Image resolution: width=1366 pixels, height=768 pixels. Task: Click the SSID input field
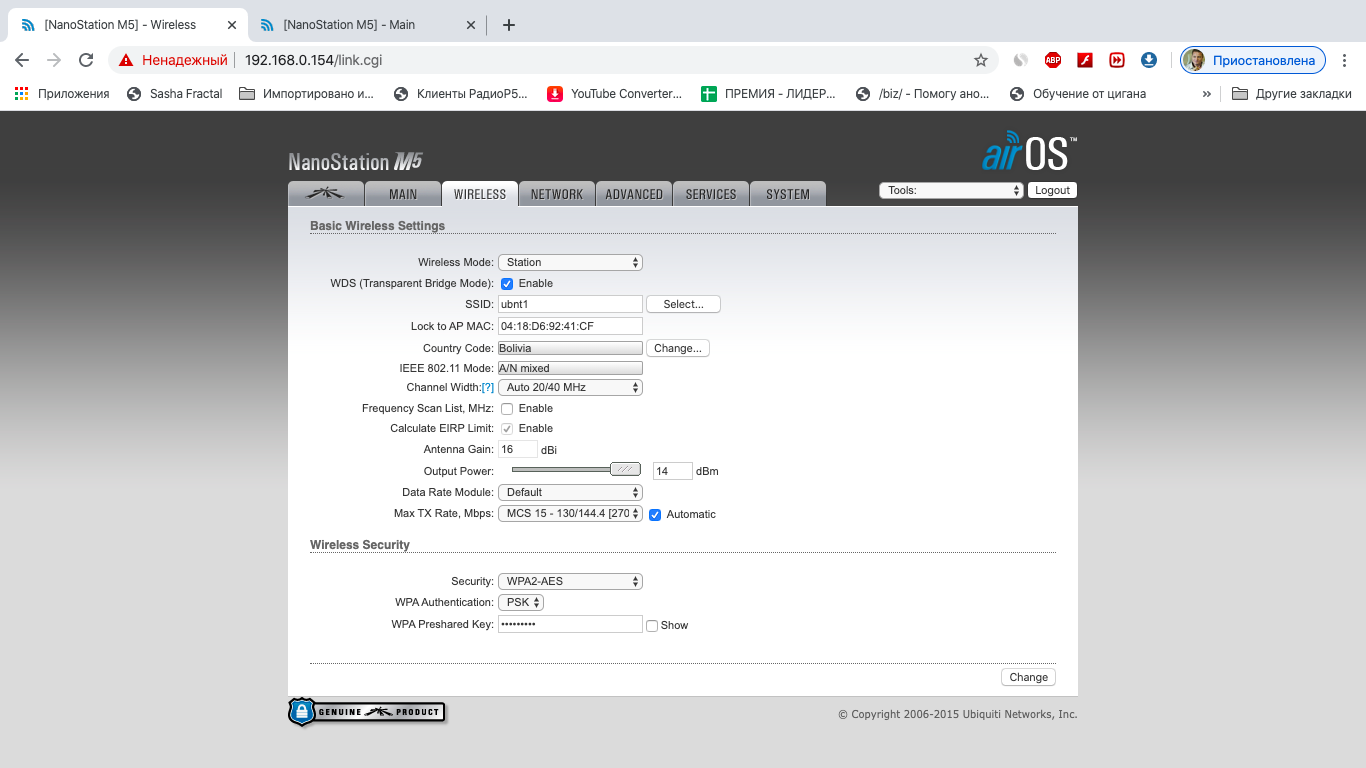(570, 304)
